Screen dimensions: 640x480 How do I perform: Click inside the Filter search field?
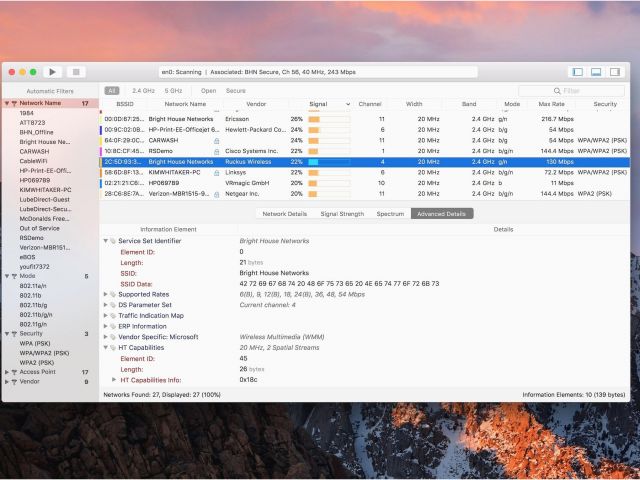click(x=571, y=91)
